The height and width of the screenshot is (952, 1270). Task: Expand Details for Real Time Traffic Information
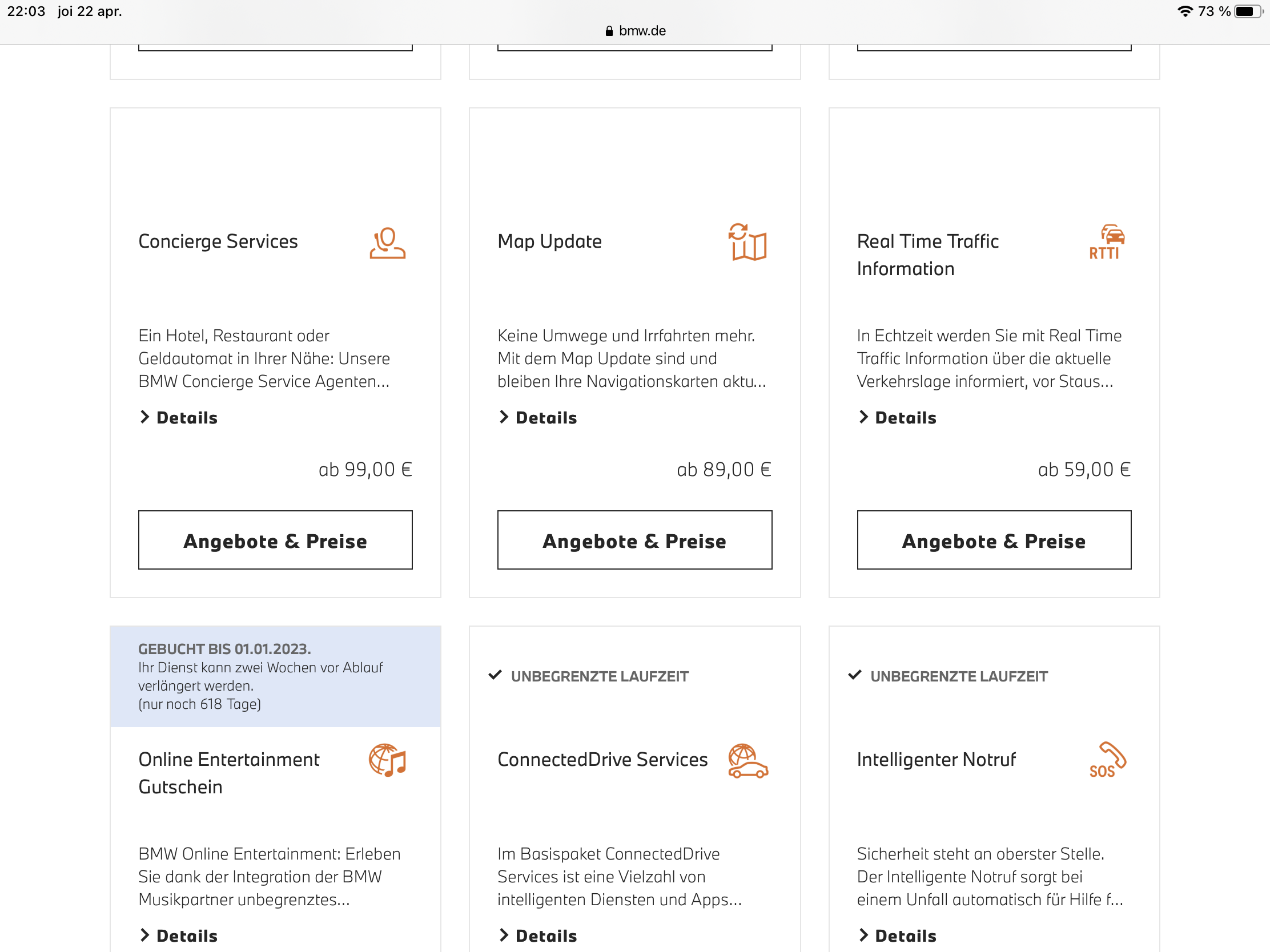coord(897,418)
